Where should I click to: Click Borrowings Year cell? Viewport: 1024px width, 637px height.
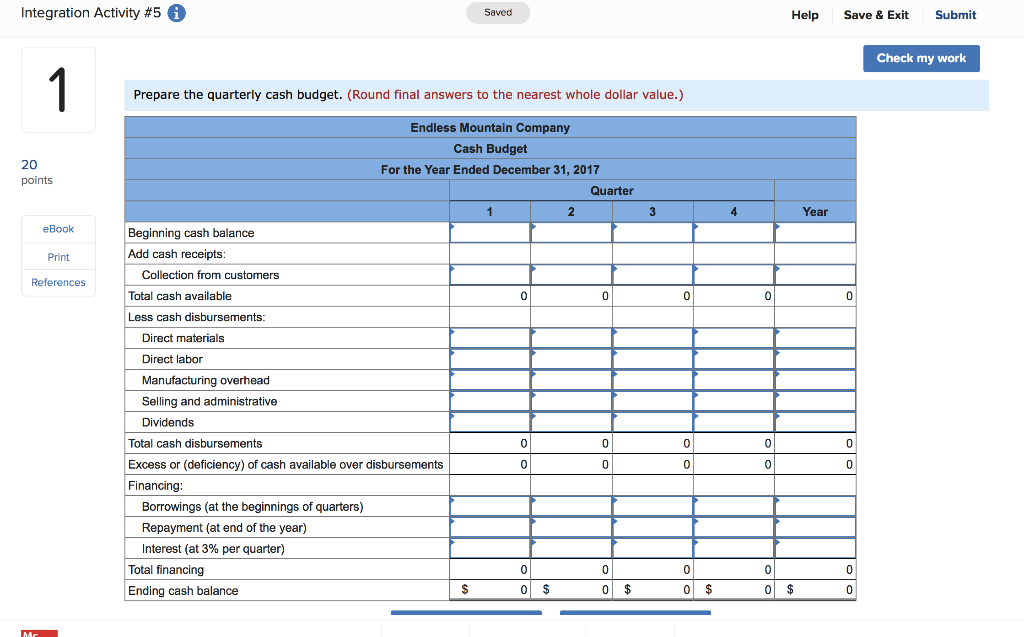click(815, 506)
